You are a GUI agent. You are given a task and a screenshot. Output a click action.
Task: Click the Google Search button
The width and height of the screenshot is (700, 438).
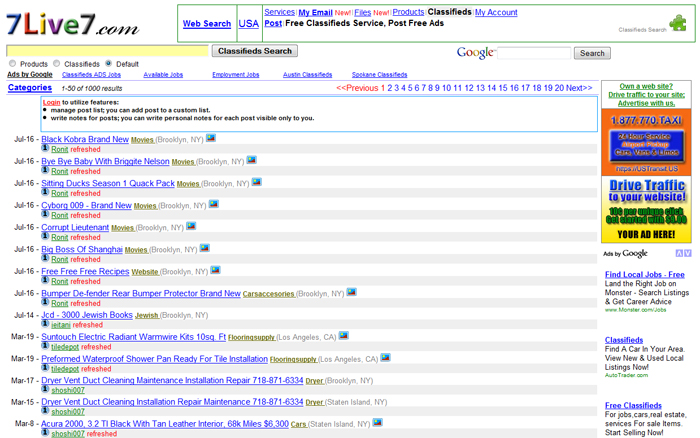(x=592, y=53)
